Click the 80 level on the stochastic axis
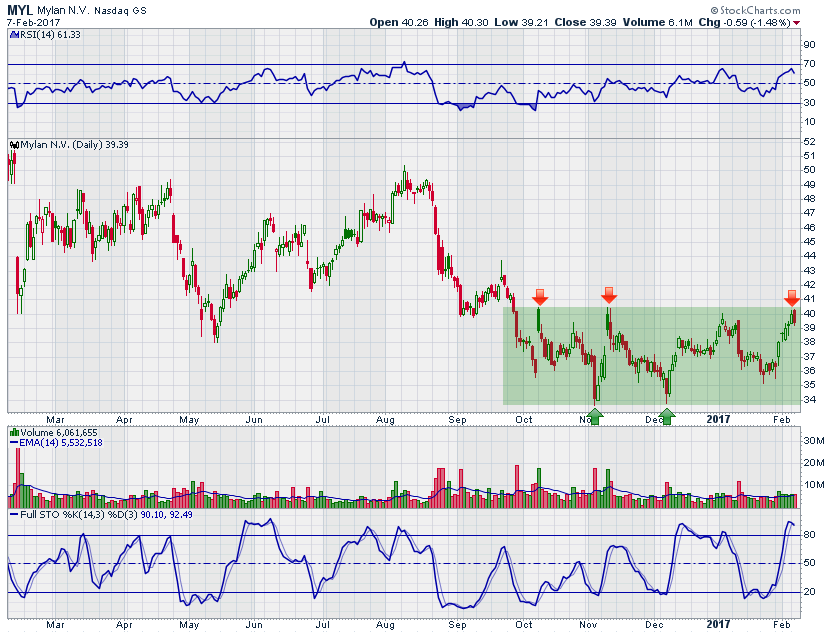Image resolution: width=831 pixels, height=640 pixels. click(x=809, y=535)
